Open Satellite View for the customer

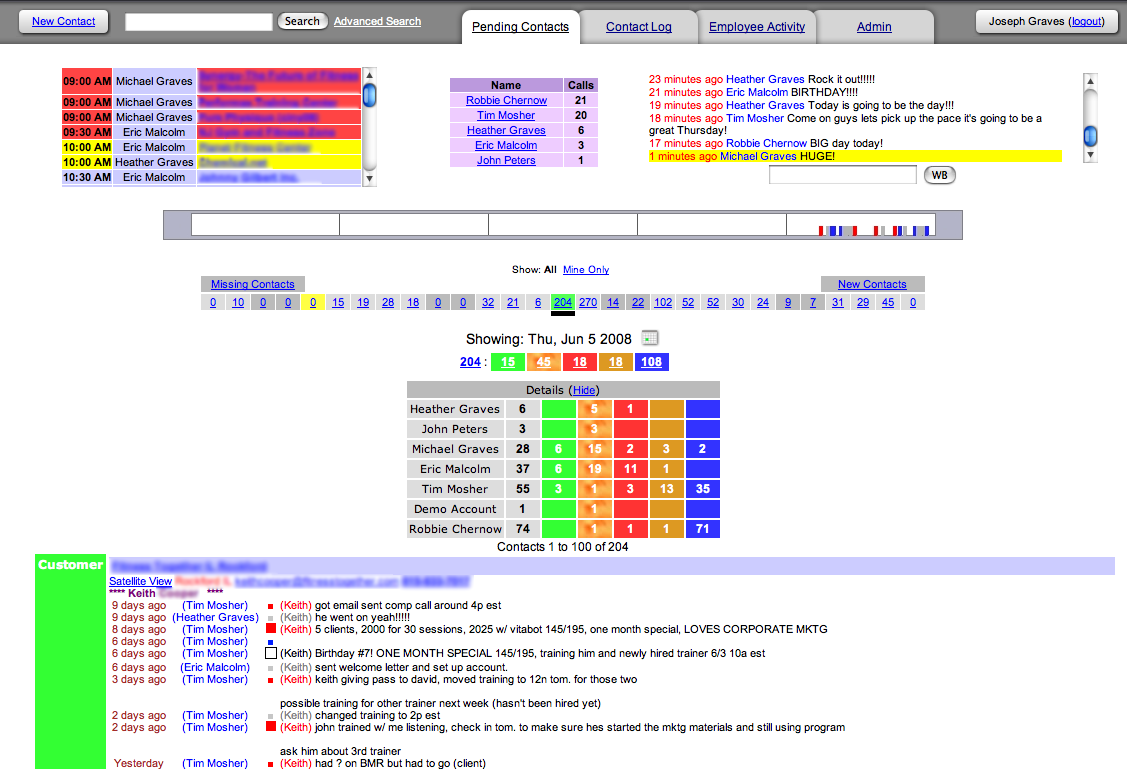click(140, 581)
